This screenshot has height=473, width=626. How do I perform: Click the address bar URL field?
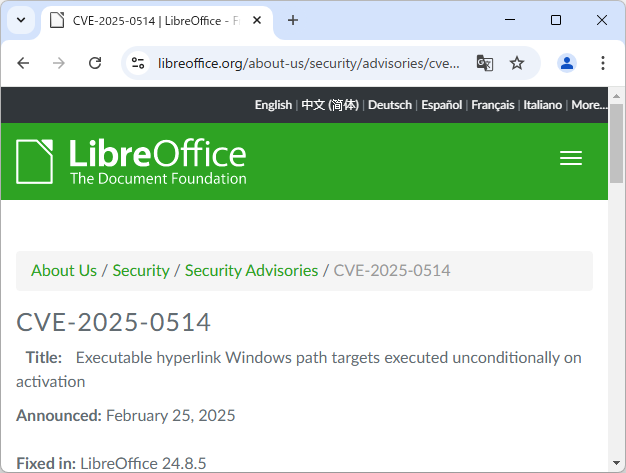pyautogui.click(x=308, y=63)
